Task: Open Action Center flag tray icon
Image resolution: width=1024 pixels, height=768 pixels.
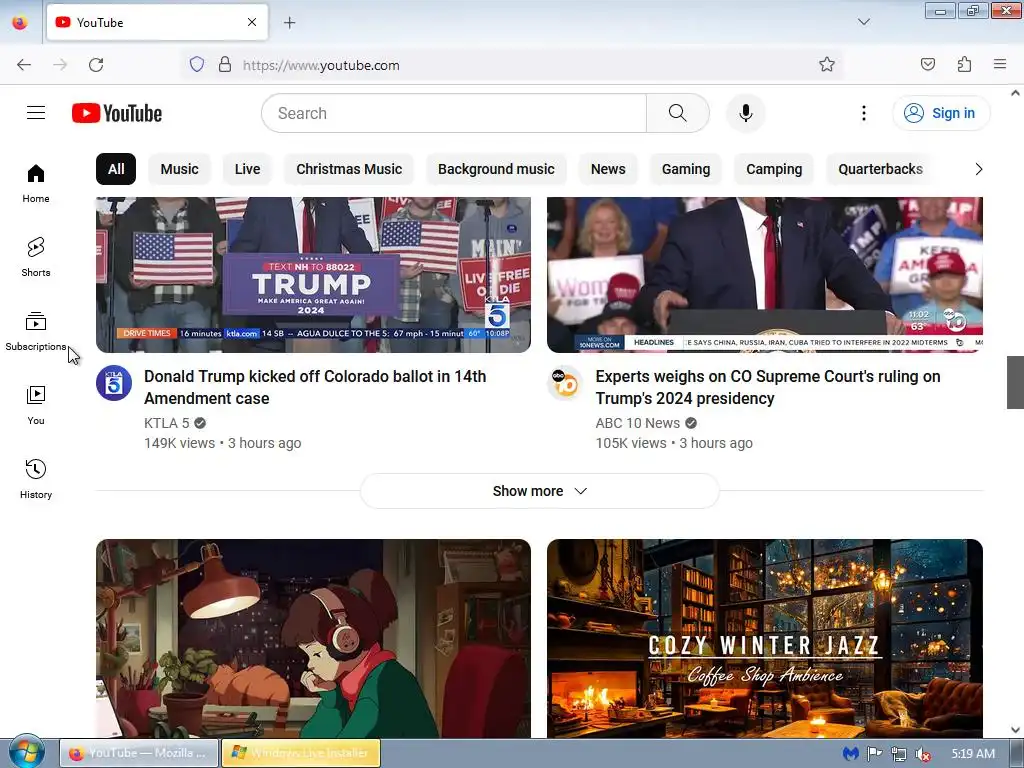Action: click(874, 754)
